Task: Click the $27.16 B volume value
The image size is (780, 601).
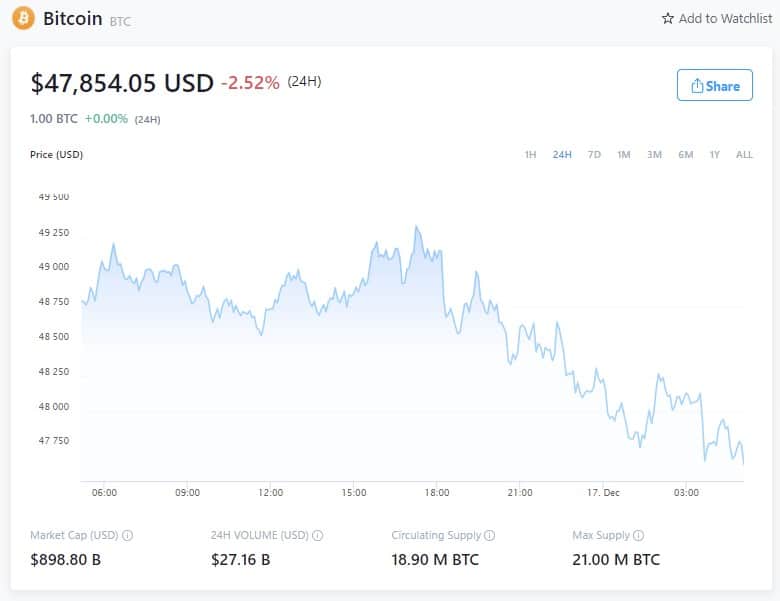Action: point(241,560)
